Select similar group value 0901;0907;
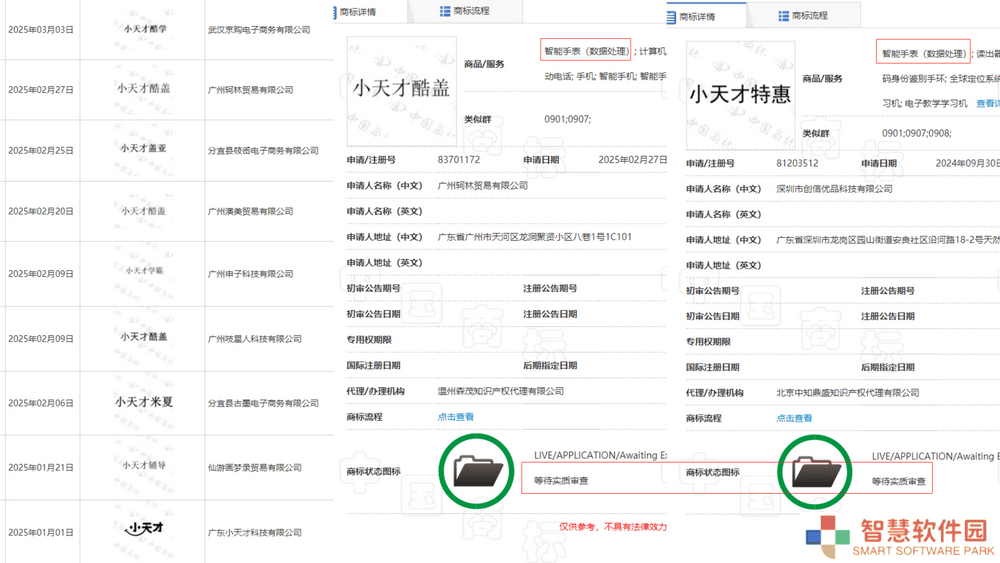The image size is (1000, 563). [x=568, y=119]
